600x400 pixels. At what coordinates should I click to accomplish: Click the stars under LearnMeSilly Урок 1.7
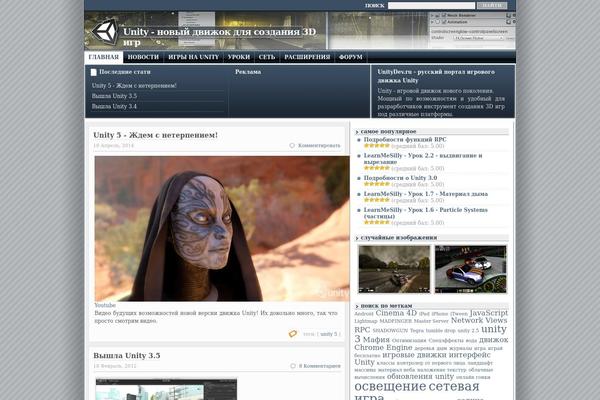pyautogui.click(x=376, y=200)
